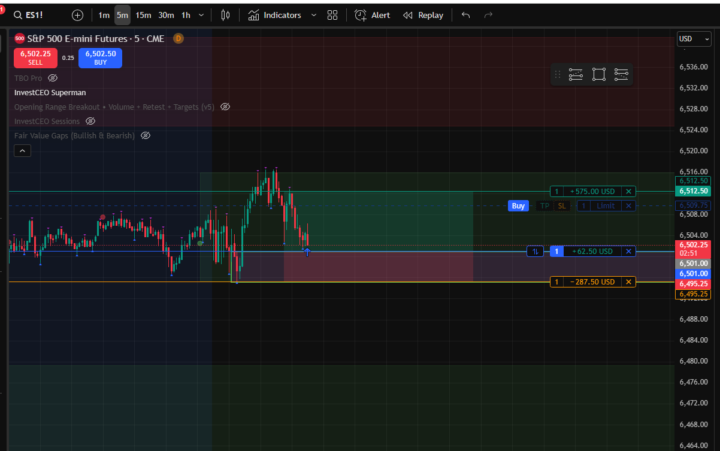Click the reverse position arrows icon
The image size is (720, 451).
[535, 251]
